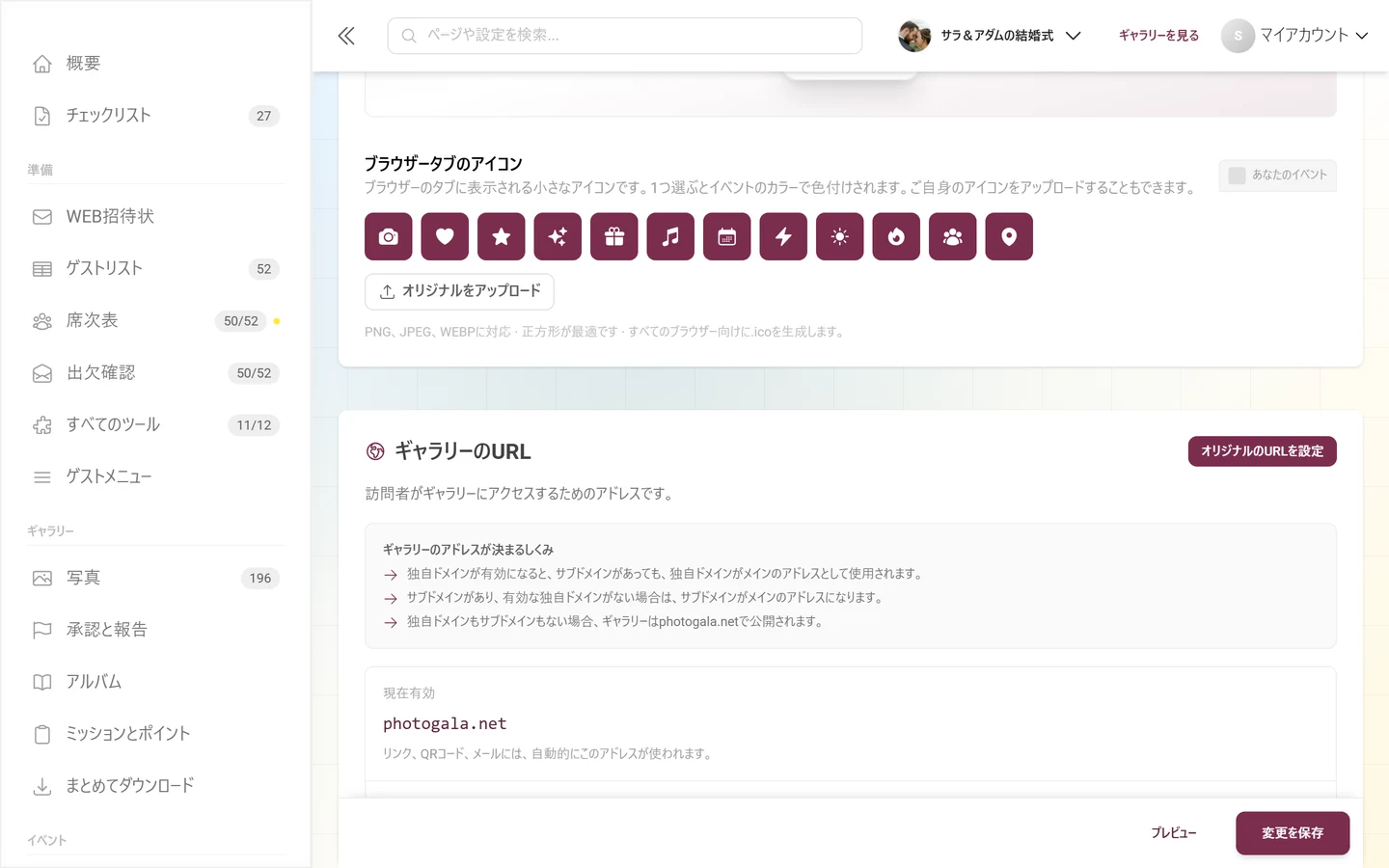
Task: Click the photogala.net active address text
Action: 445,723
